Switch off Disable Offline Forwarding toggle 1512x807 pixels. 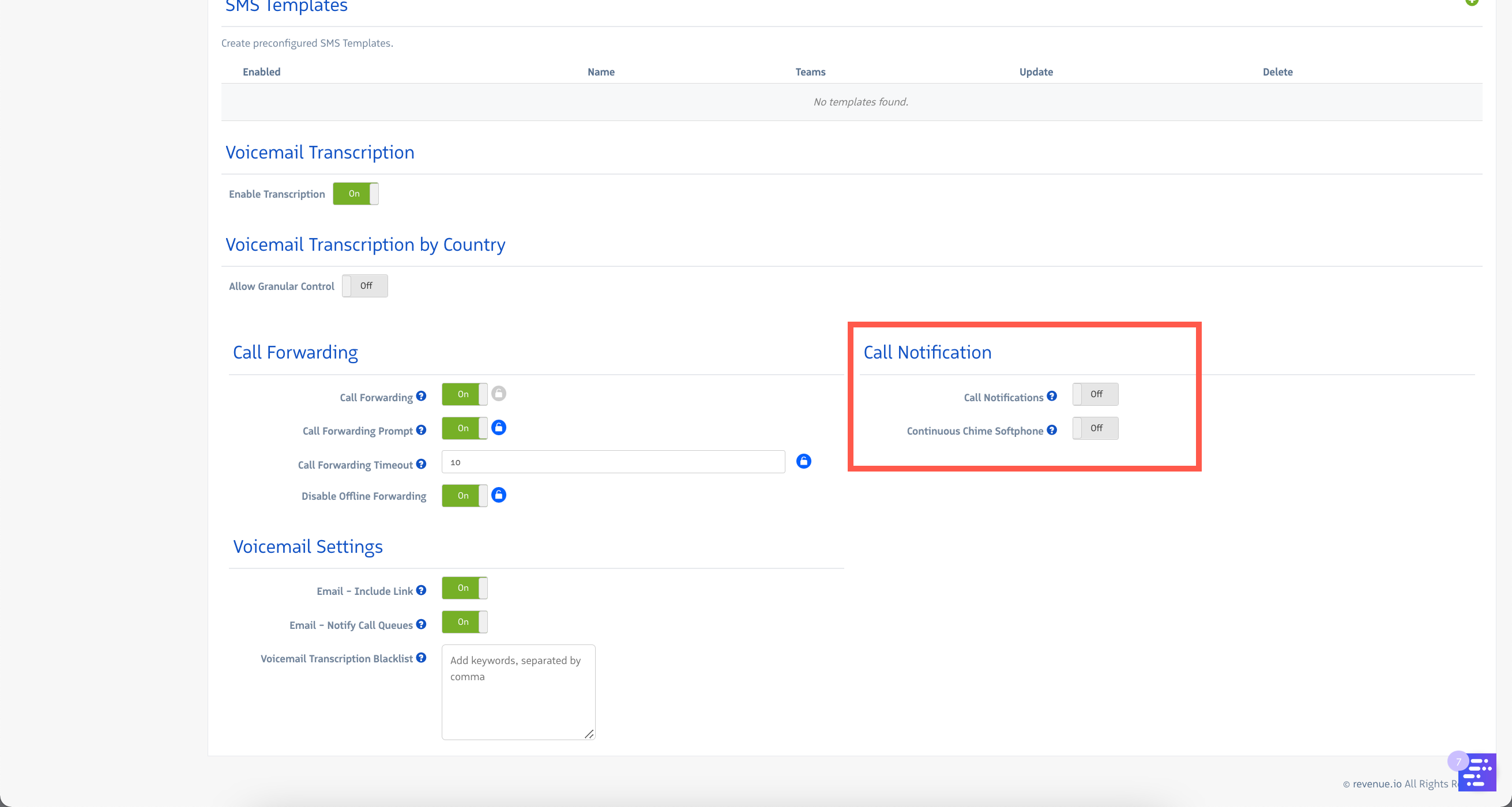pyautogui.click(x=464, y=496)
